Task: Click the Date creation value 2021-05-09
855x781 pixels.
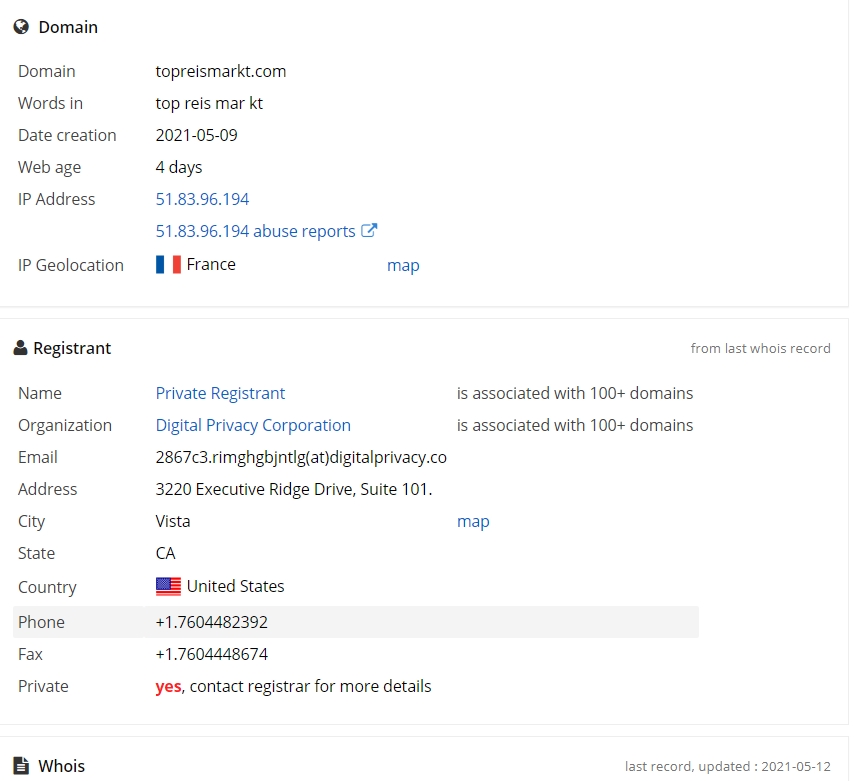Action: pos(196,135)
